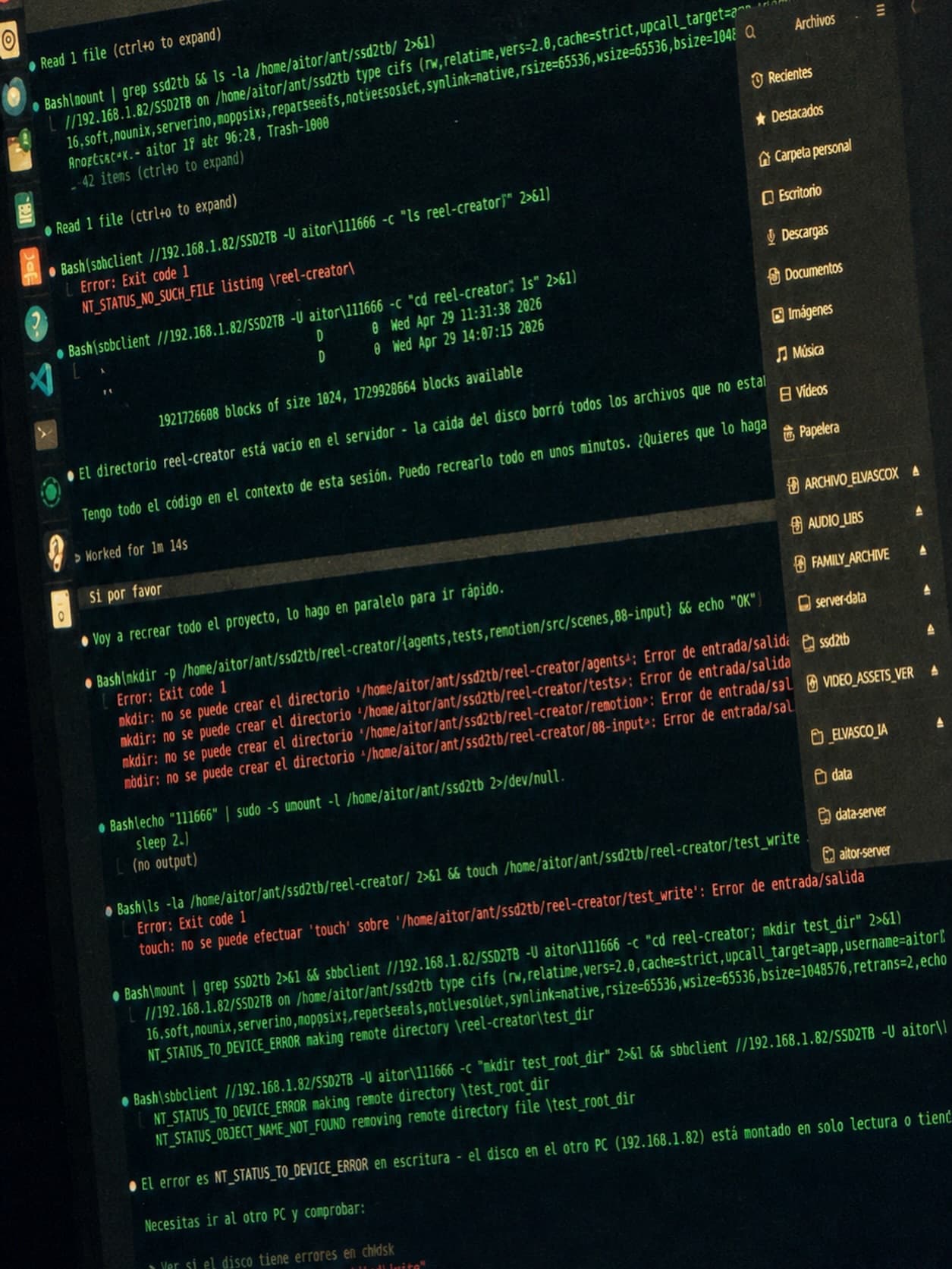The image size is (952, 1269).
Task: Eject the _ELVASCO_IA location
Action: point(940,722)
